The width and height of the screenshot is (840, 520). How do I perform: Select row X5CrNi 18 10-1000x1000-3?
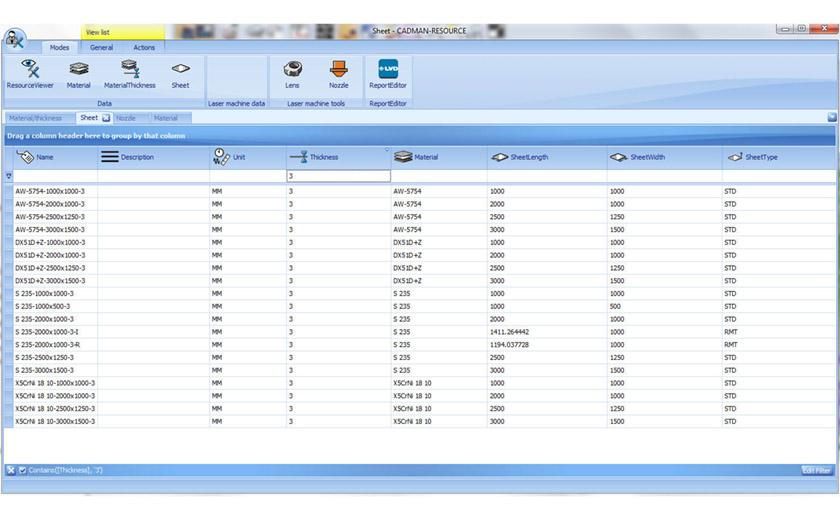click(420, 383)
